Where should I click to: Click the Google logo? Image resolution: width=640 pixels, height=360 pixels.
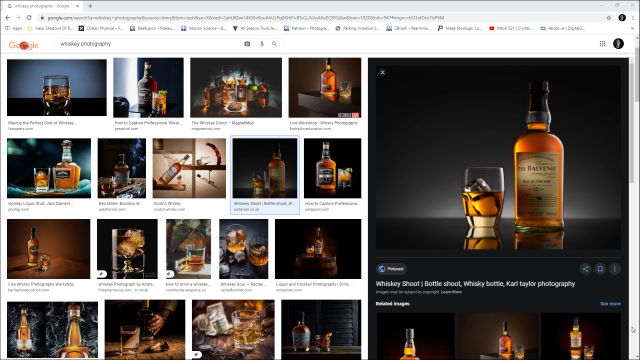24,45
